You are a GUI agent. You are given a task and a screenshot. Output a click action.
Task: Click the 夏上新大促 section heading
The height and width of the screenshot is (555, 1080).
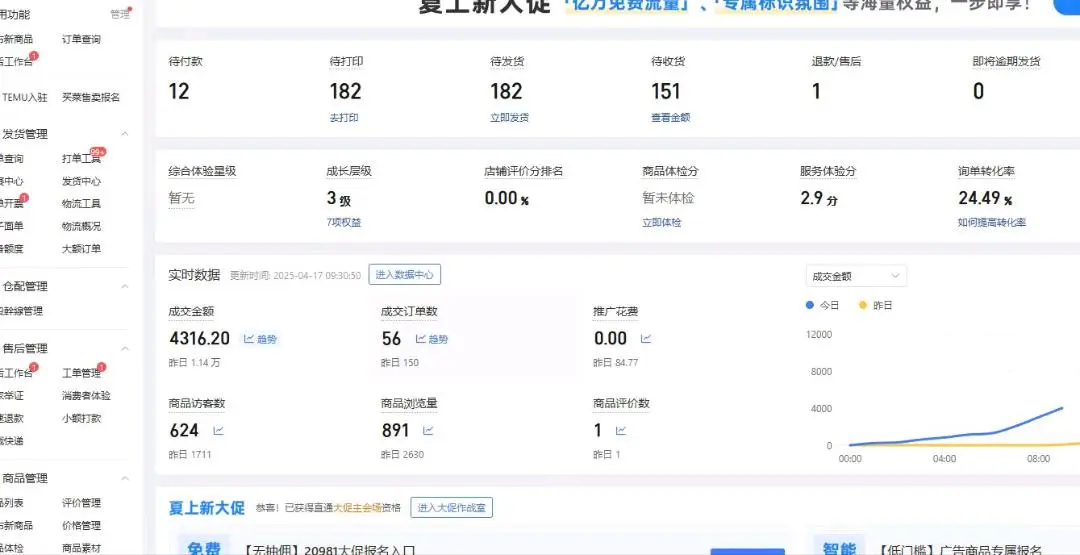[x=207, y=508]
